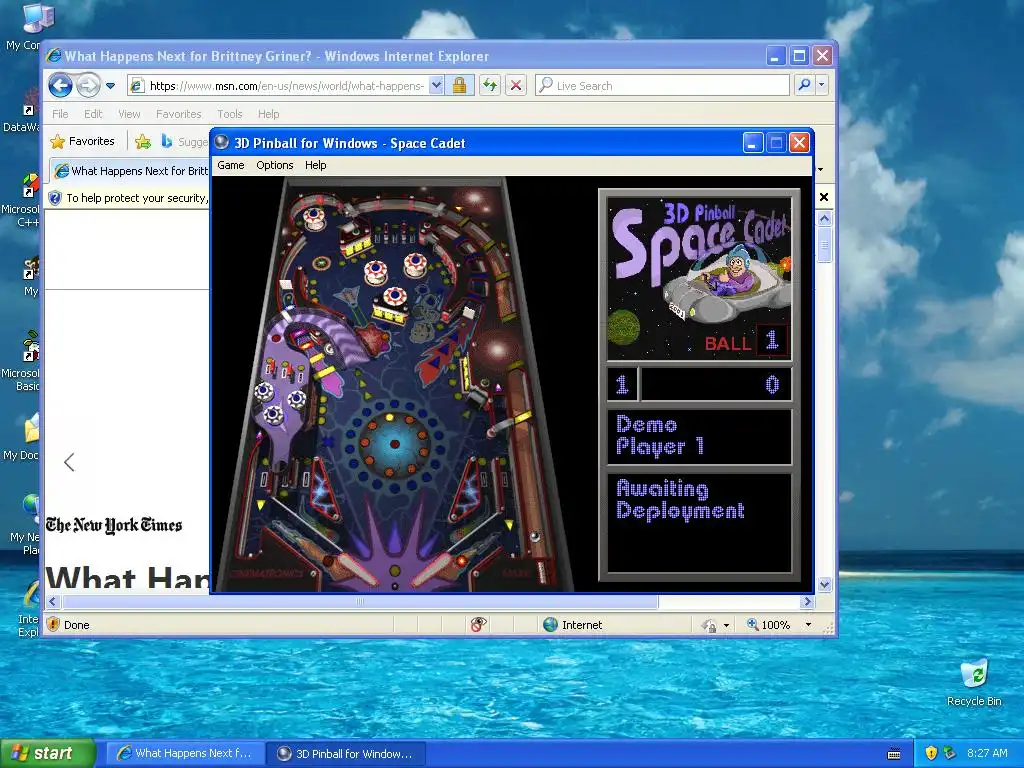Switch to What Happens Next taskbar button
Image resolution: width=1024 pixels, height=768 pixels.
click(185, 753)
